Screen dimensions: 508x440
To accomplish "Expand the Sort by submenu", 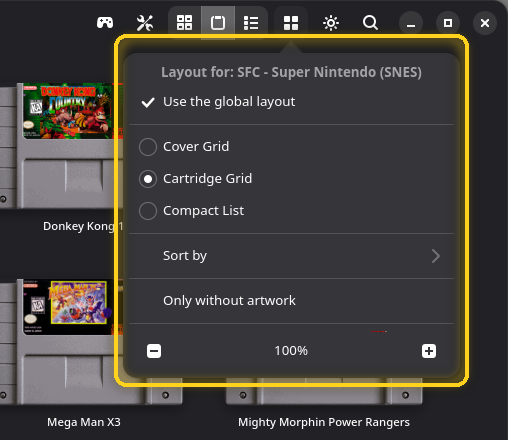I will pos(291,256).
